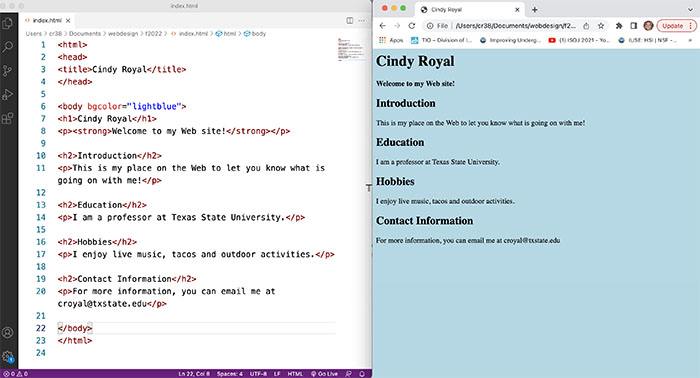700x378 pixels.
Task: Split the editor to the right
Action: click(350, 21)
